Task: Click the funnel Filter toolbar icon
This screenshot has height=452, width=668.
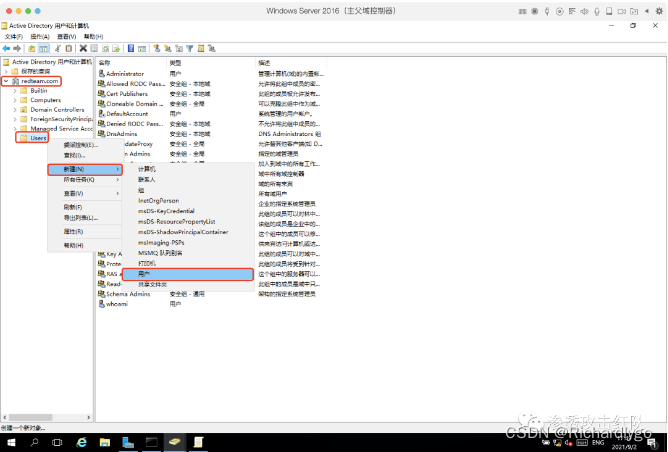Action: (190, 49)
